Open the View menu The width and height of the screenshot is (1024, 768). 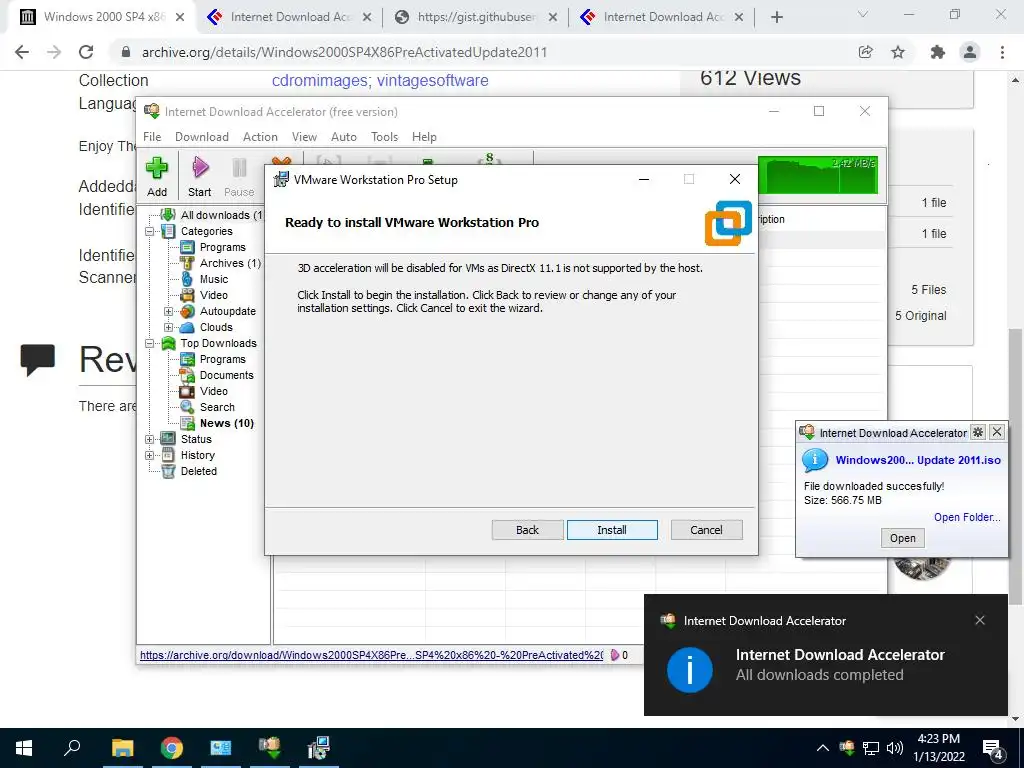(x=304, y=136)
